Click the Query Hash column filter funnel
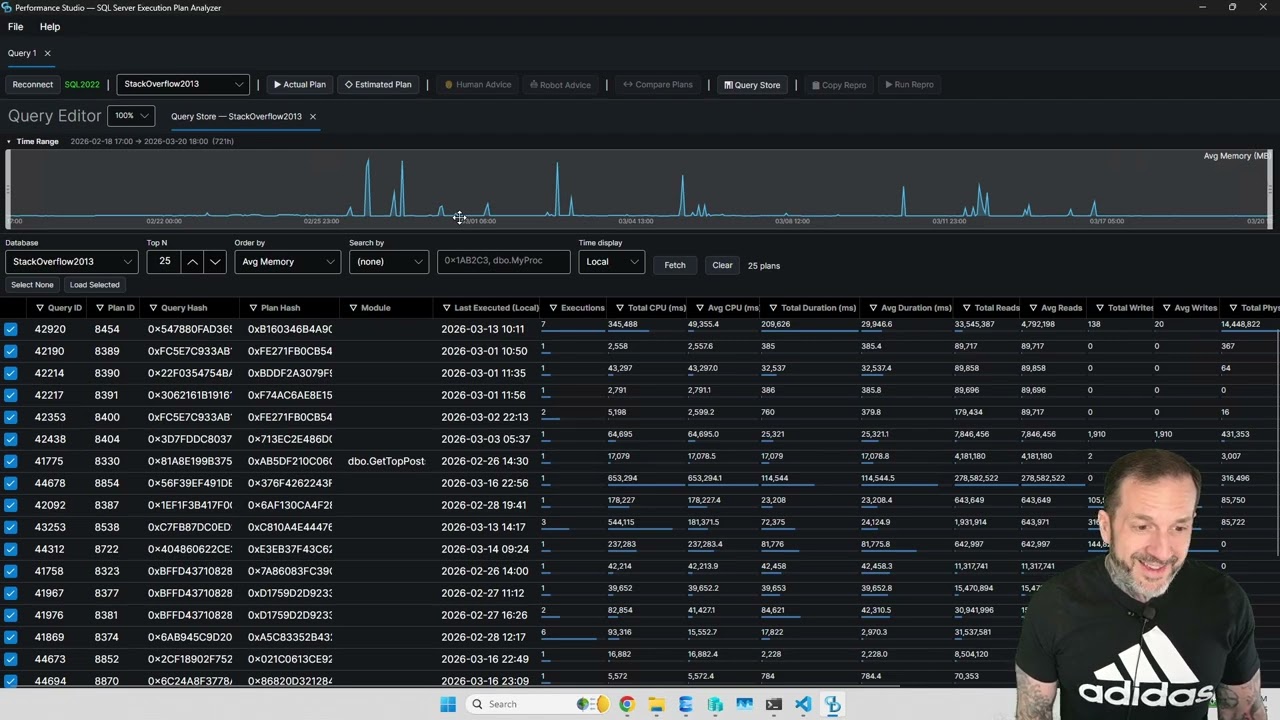 [153, 308]
